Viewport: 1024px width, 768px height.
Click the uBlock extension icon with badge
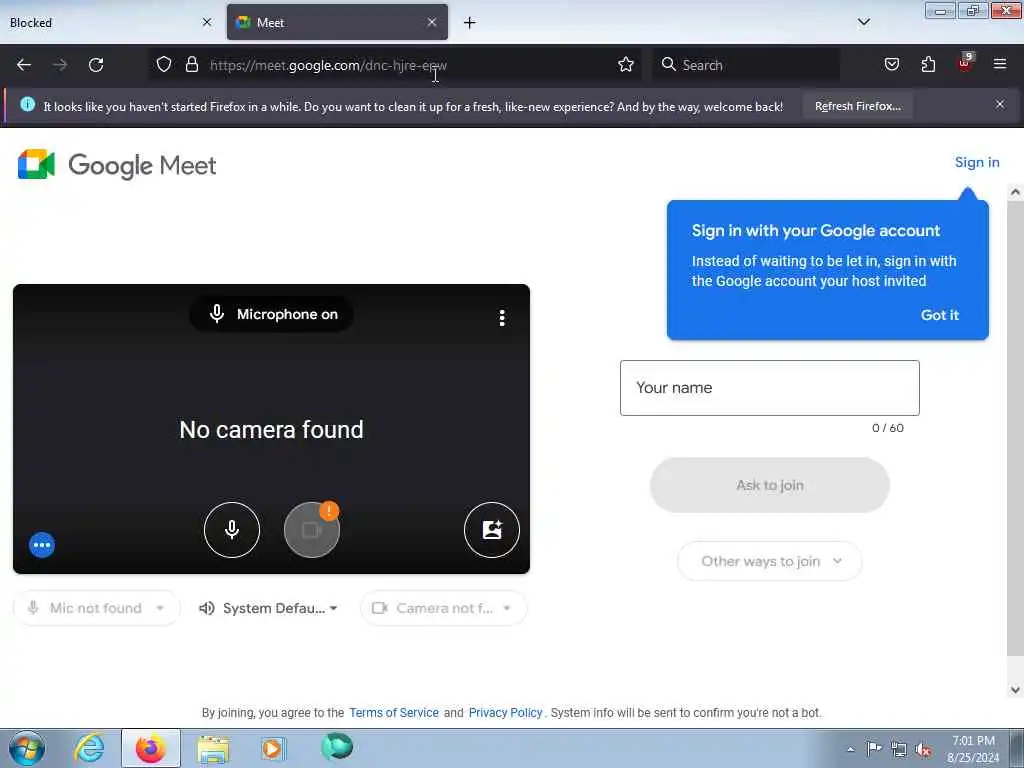(965, 63)
